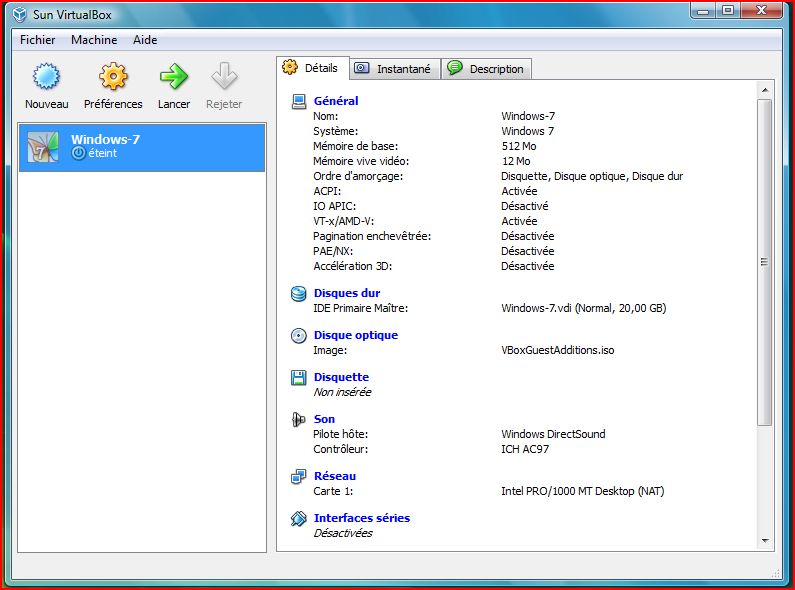
Task: Click the Pilote hôte label
Action: coord(341,434)
